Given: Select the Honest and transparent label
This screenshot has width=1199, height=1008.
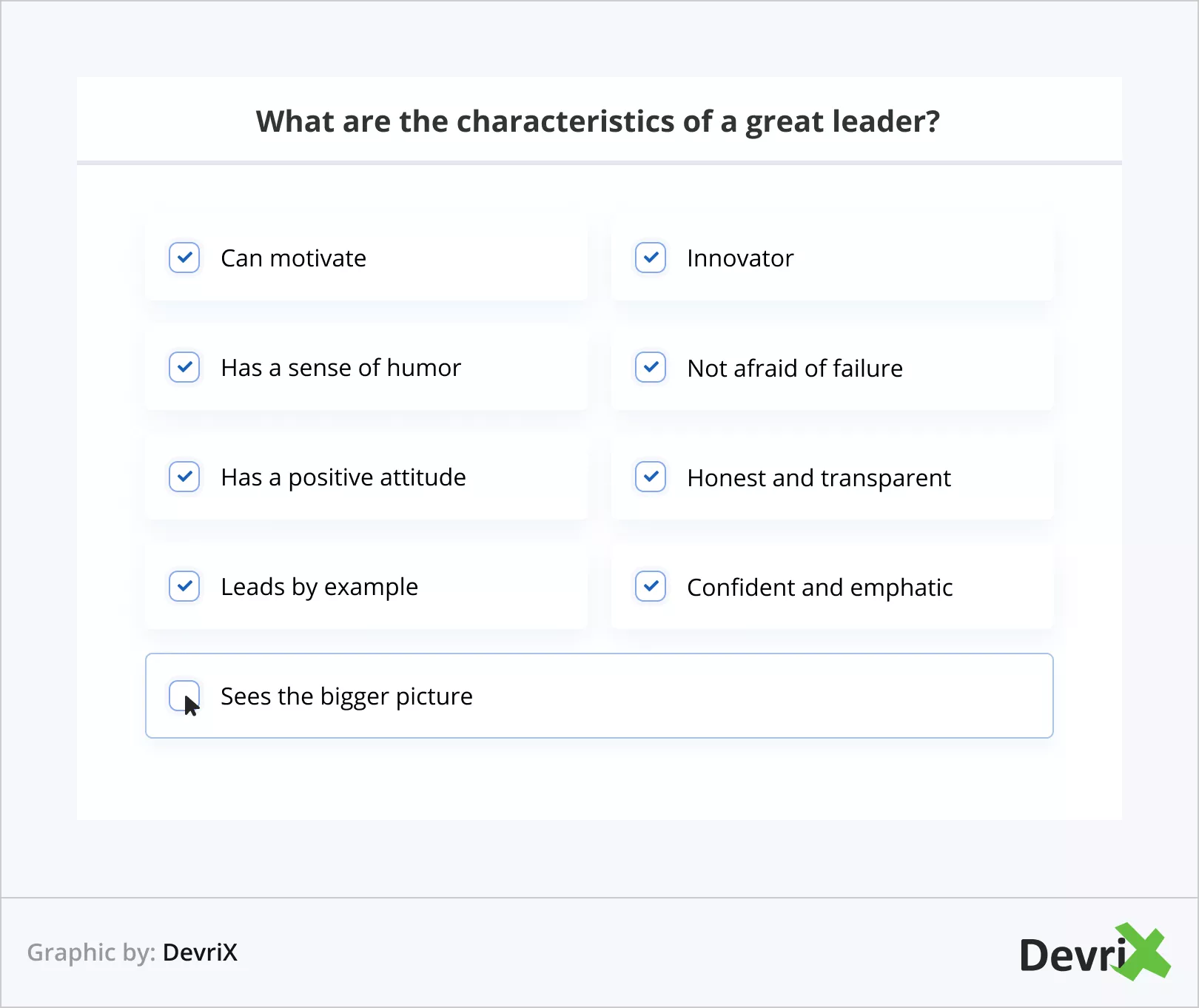Looking at the screenshot, I should [819, 478].
